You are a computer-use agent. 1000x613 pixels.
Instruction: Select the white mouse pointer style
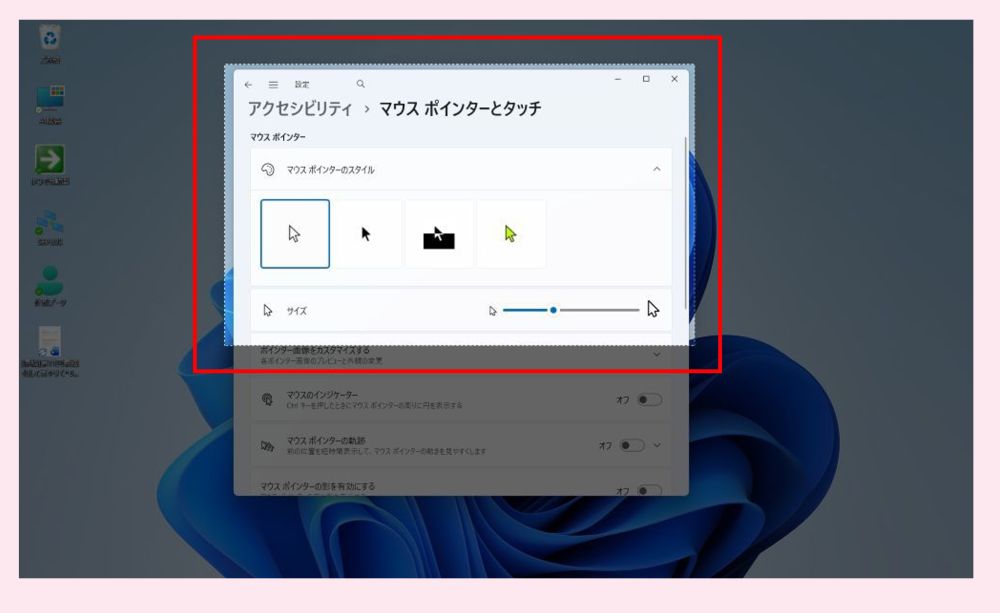(295, 234)
